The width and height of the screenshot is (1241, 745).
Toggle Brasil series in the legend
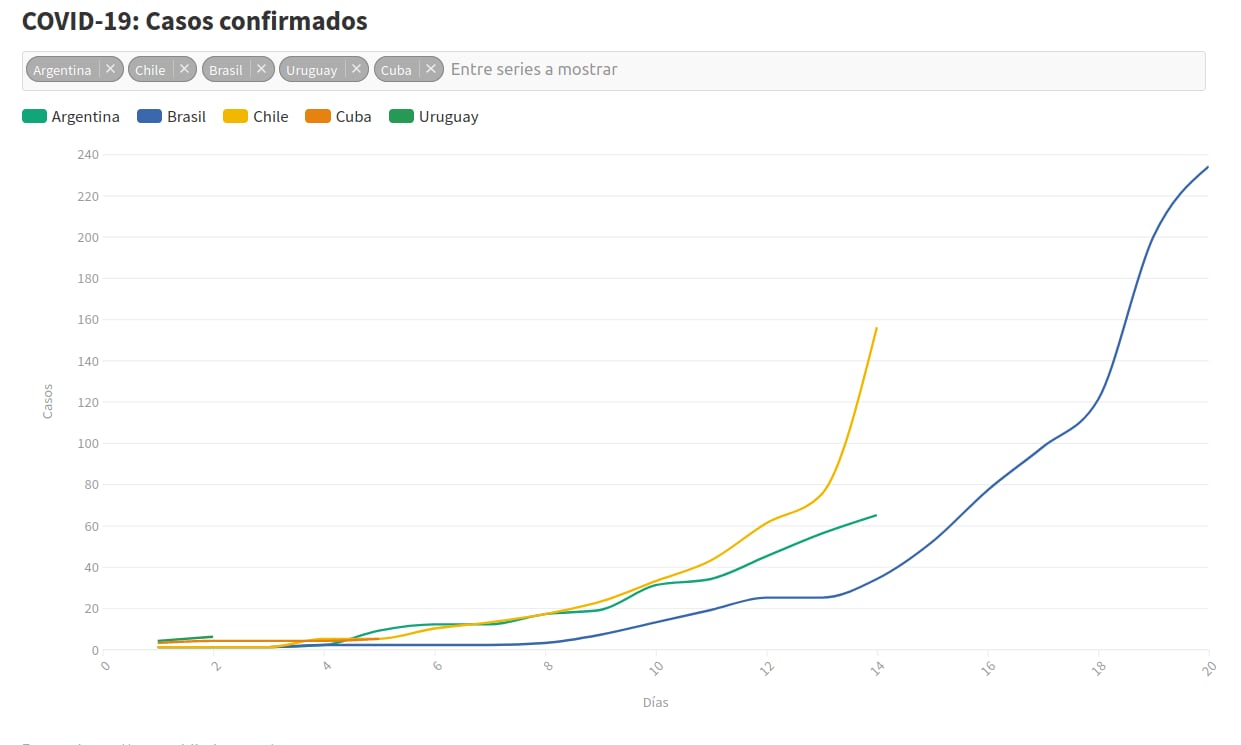(186, 117)
